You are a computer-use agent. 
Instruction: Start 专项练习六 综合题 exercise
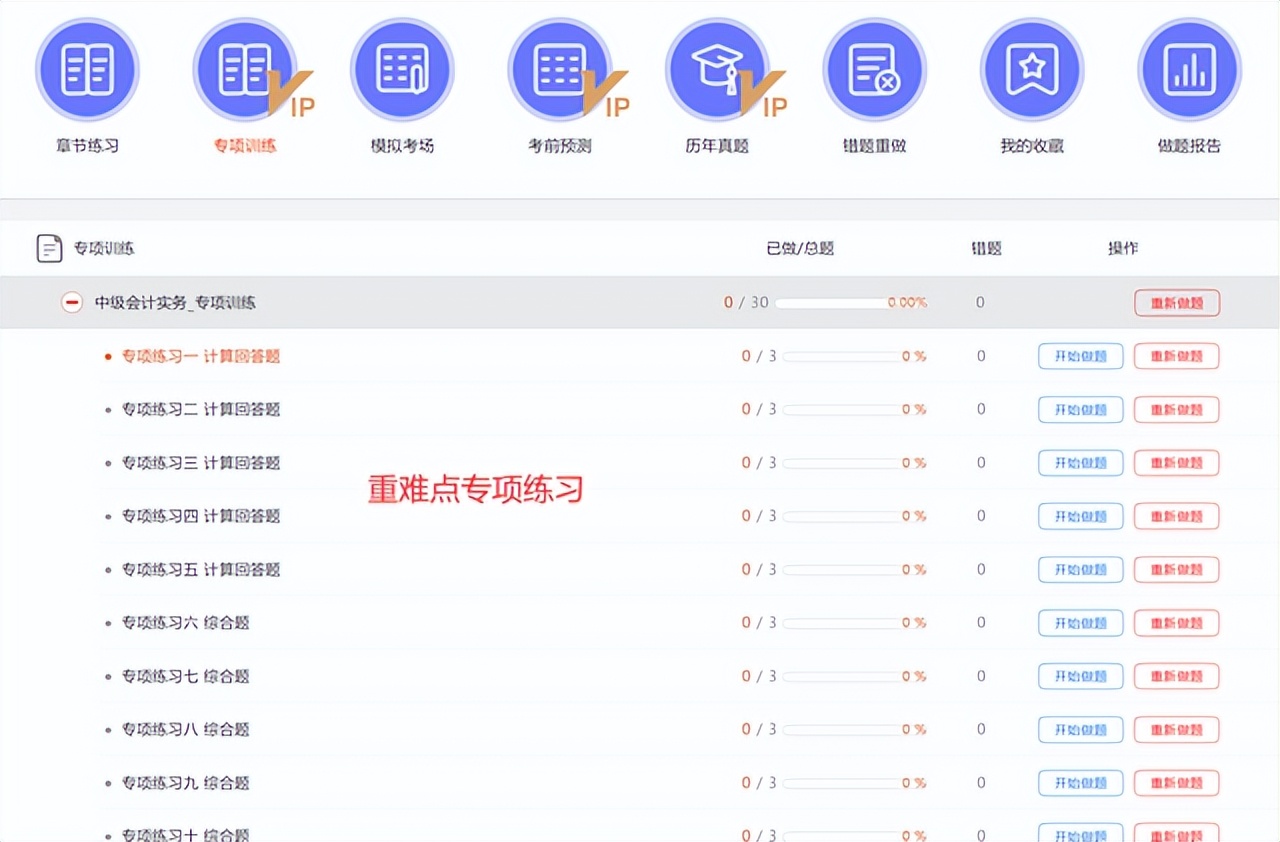pyautogui.click(x=1080, y=622)
